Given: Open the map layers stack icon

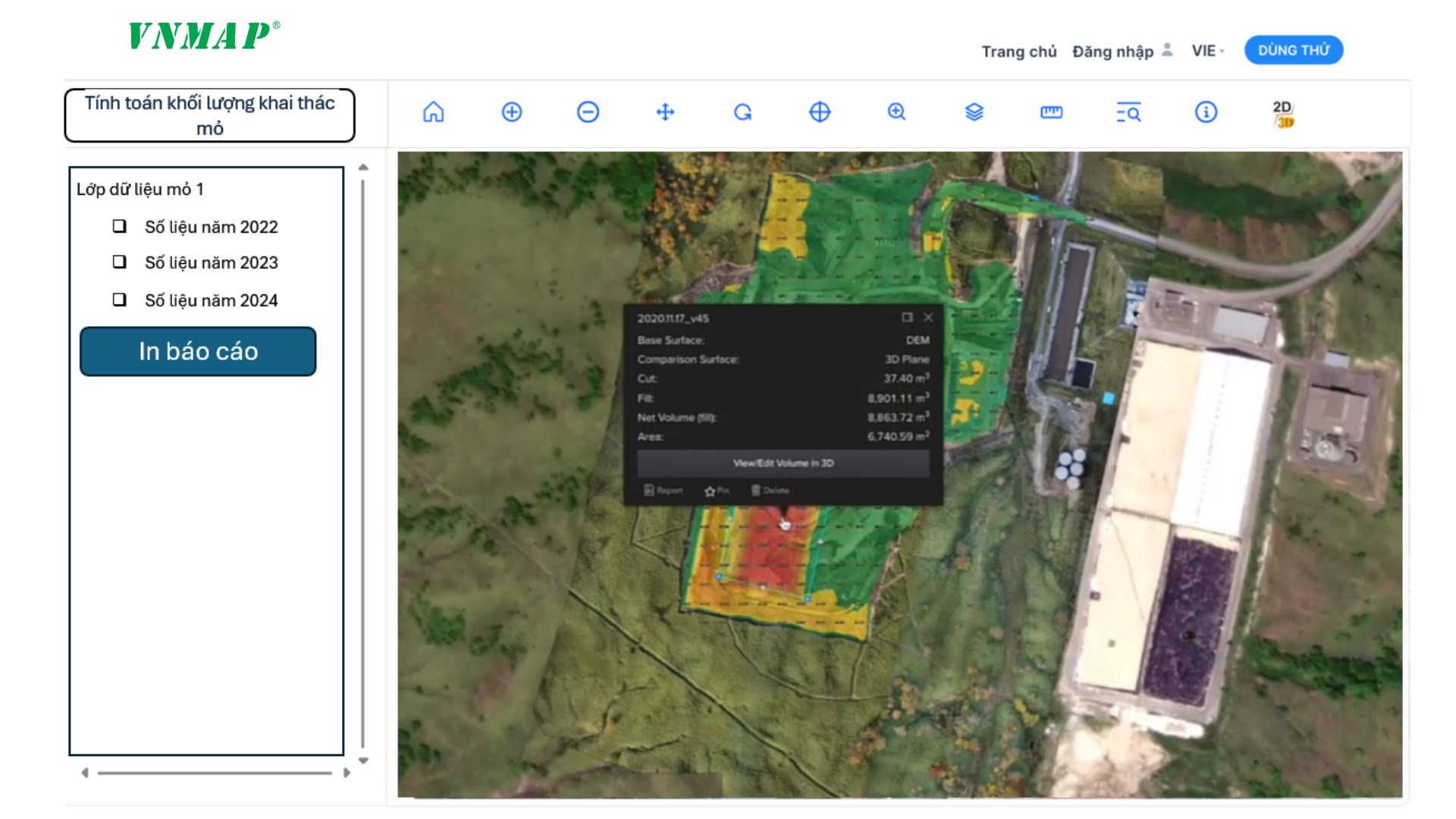Looking at the screenshot, I should click(974, 112).
